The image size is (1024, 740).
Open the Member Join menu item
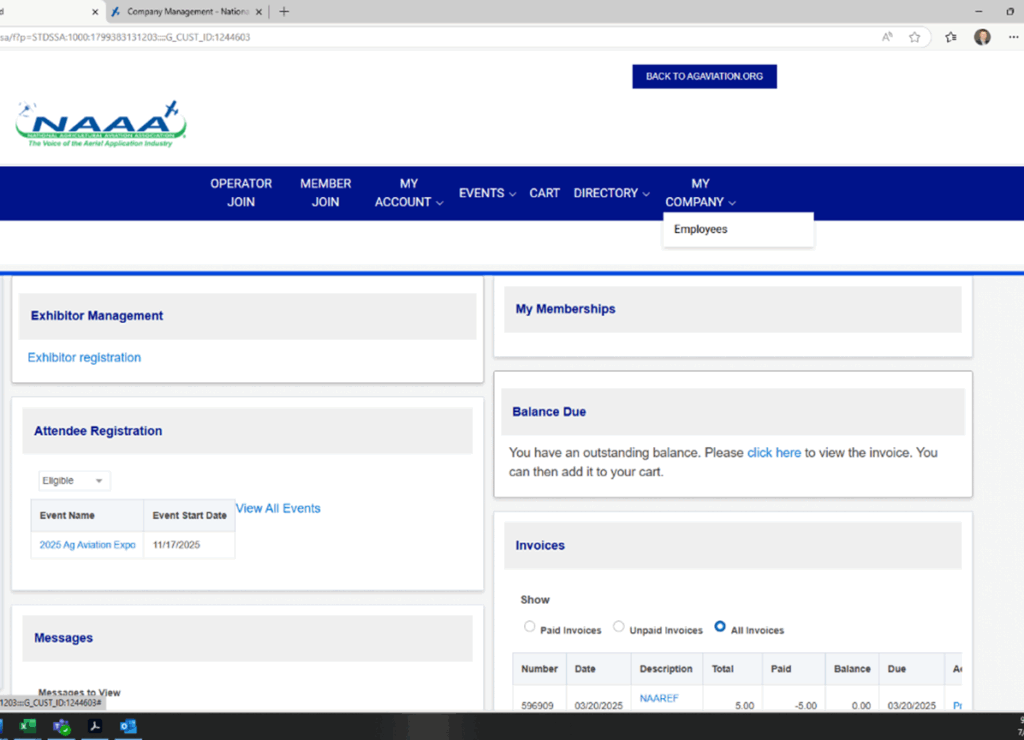[x=325, y=193]
